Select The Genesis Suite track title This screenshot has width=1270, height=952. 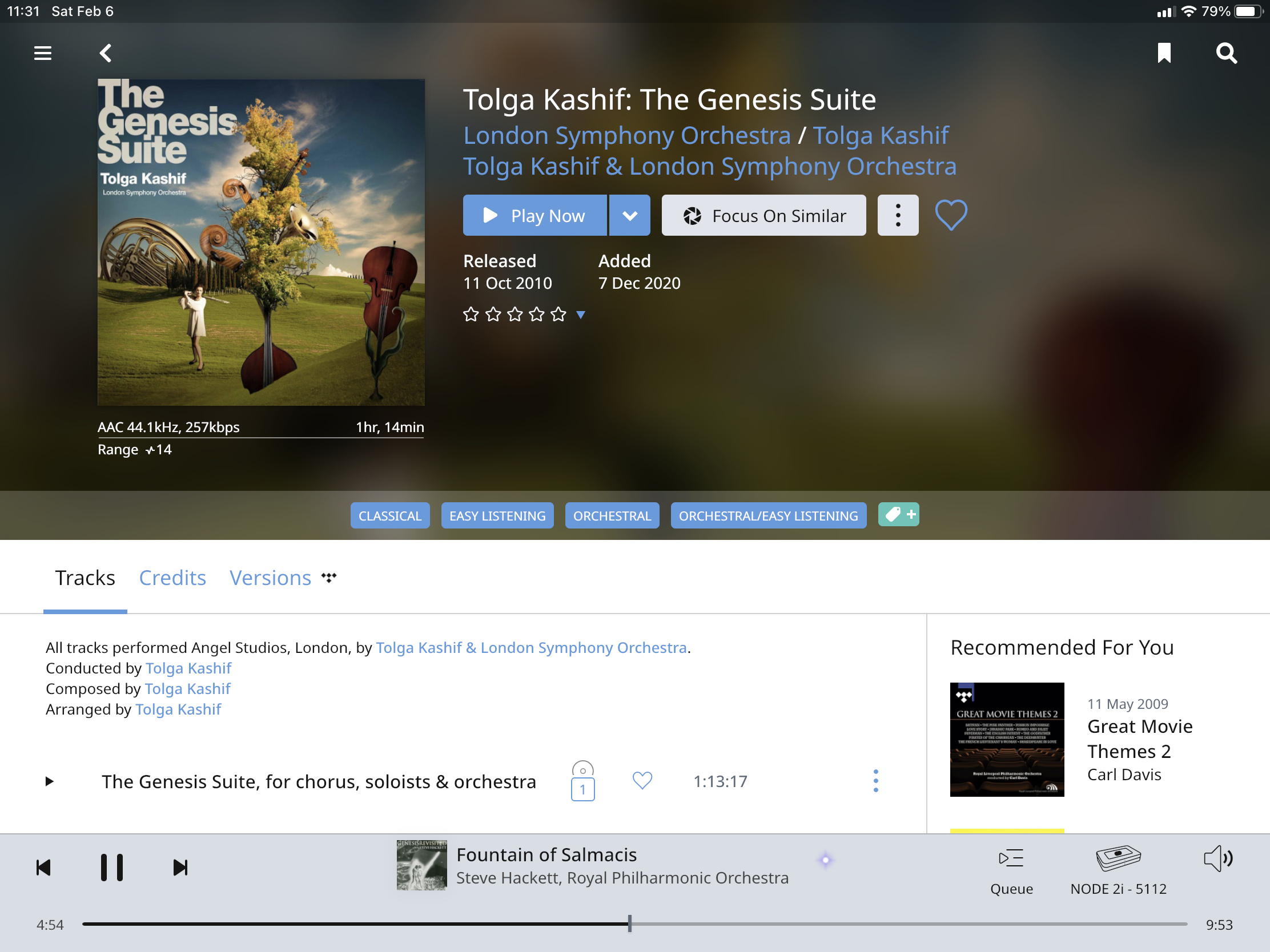coord(319,781)
